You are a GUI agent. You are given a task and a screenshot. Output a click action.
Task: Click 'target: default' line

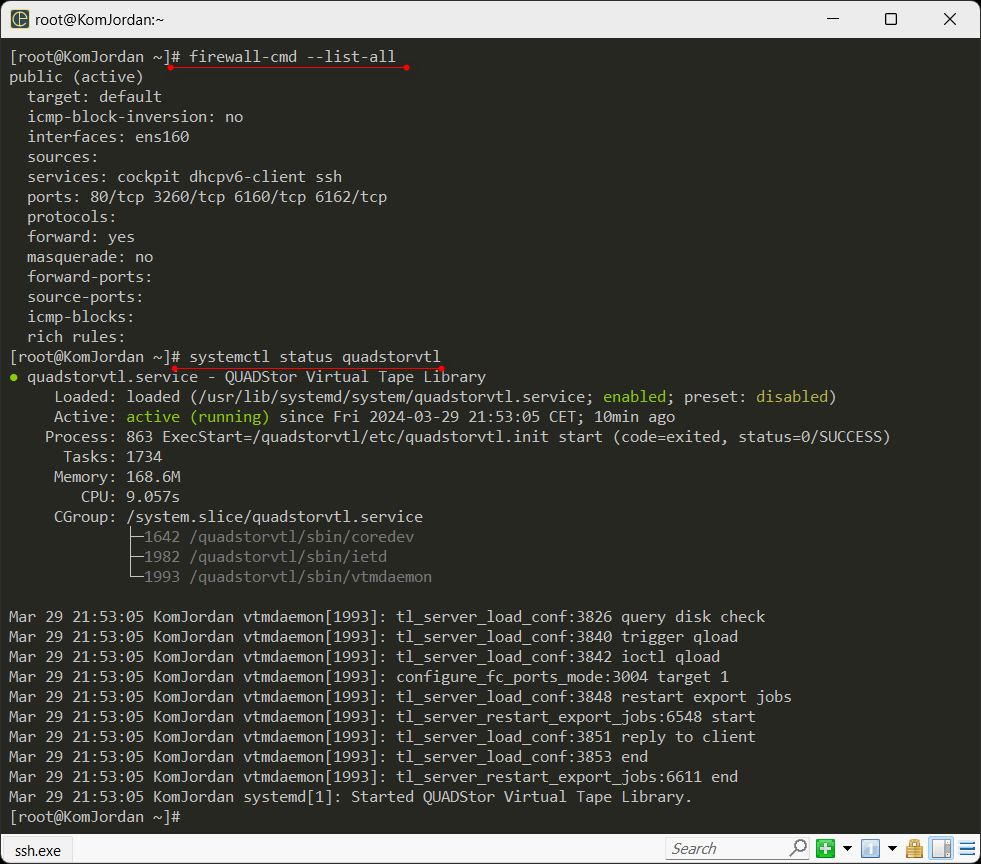click(94, 97)
